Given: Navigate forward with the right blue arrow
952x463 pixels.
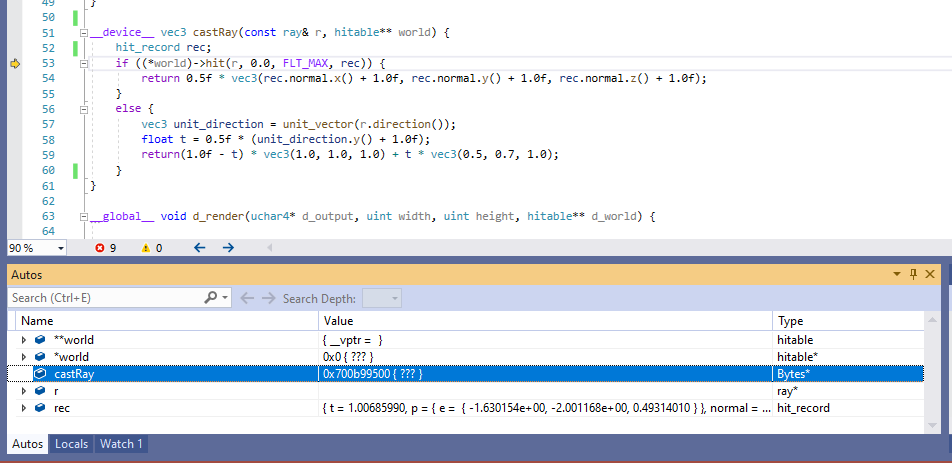Looking at the screenshot, I should pyautogui.click(x=228, y=248).
